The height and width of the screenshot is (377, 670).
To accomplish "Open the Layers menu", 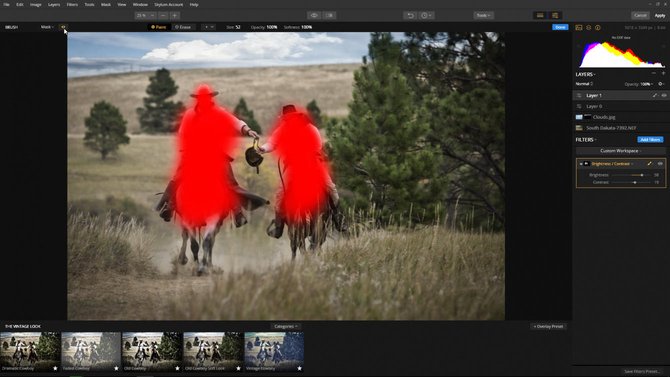I will pyautogui.click(x=54, y=4).
